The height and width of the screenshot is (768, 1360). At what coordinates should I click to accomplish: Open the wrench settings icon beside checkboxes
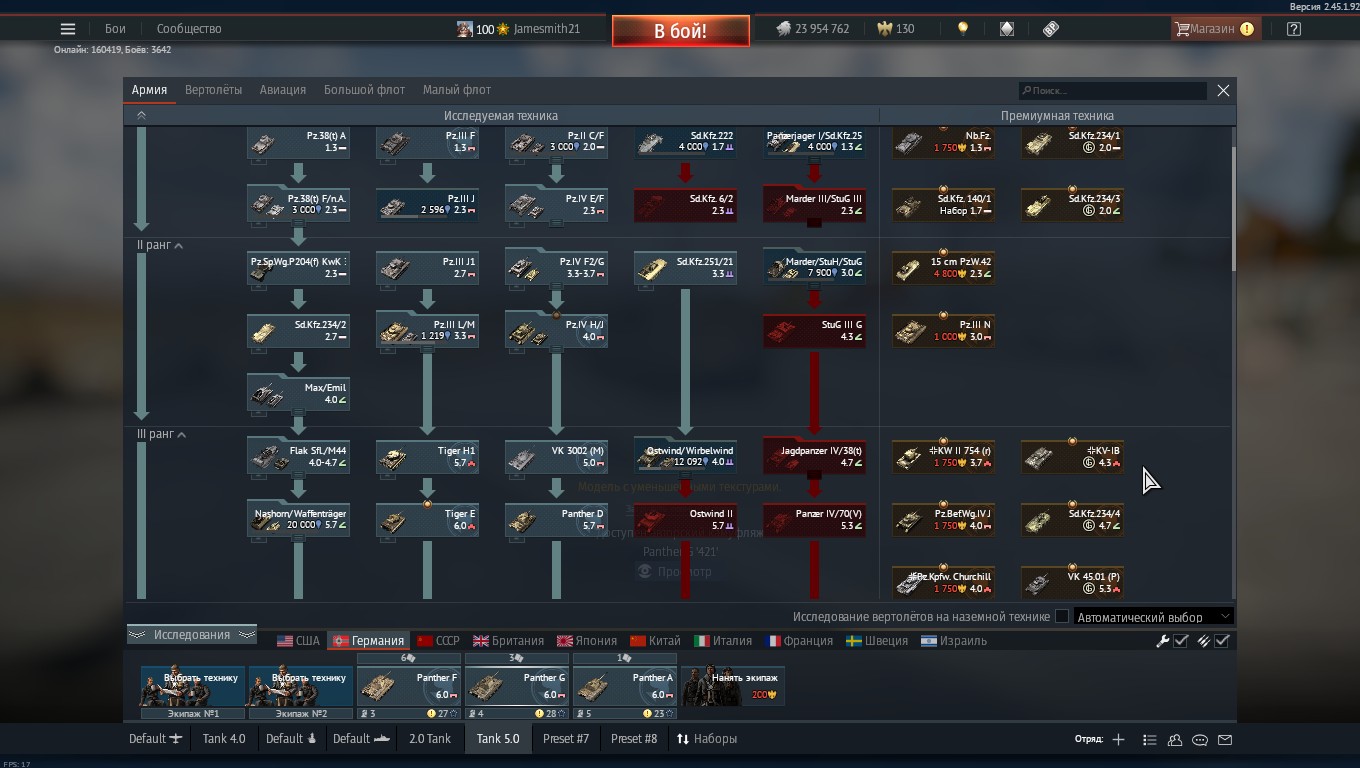(x=1162, y=641)
